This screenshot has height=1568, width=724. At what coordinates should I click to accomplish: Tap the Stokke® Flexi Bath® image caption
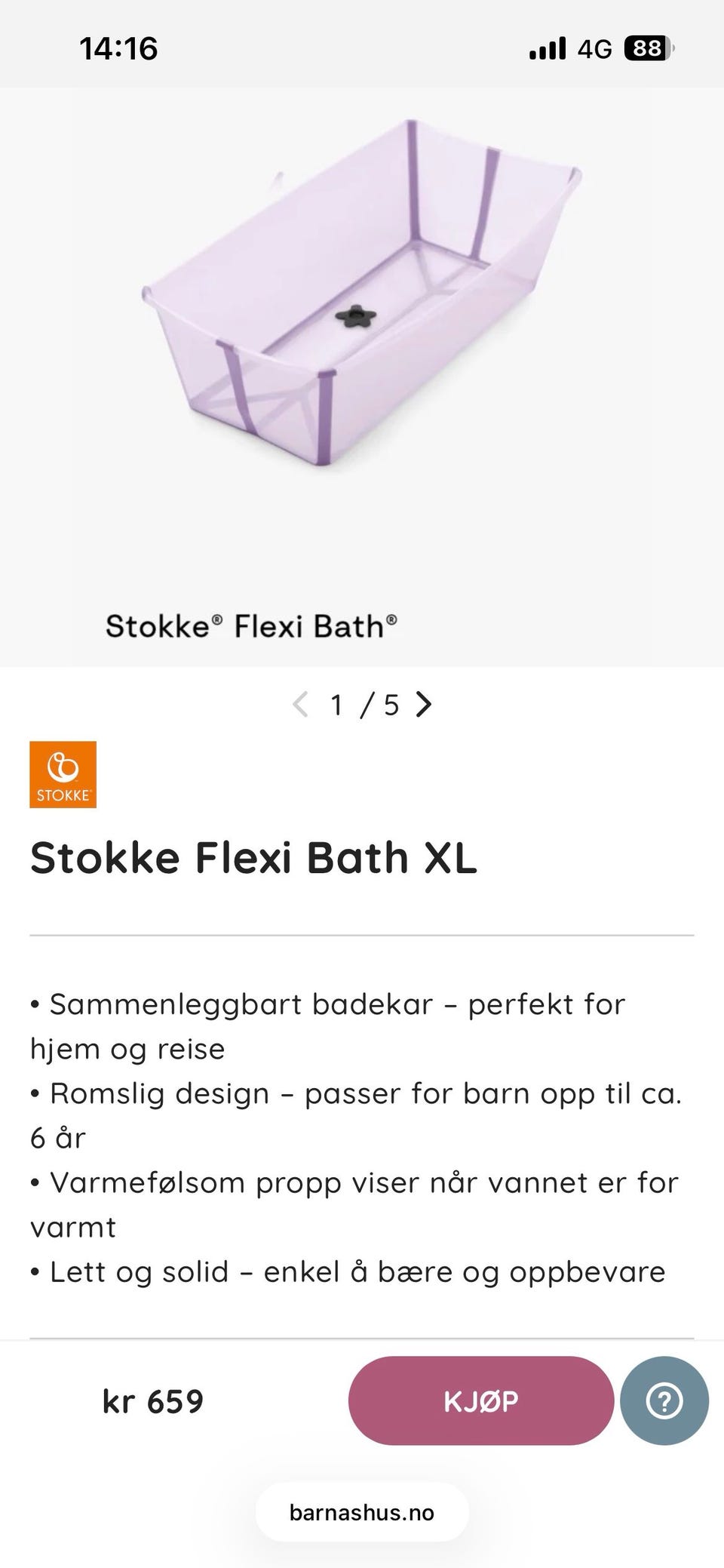coord(251,626)
